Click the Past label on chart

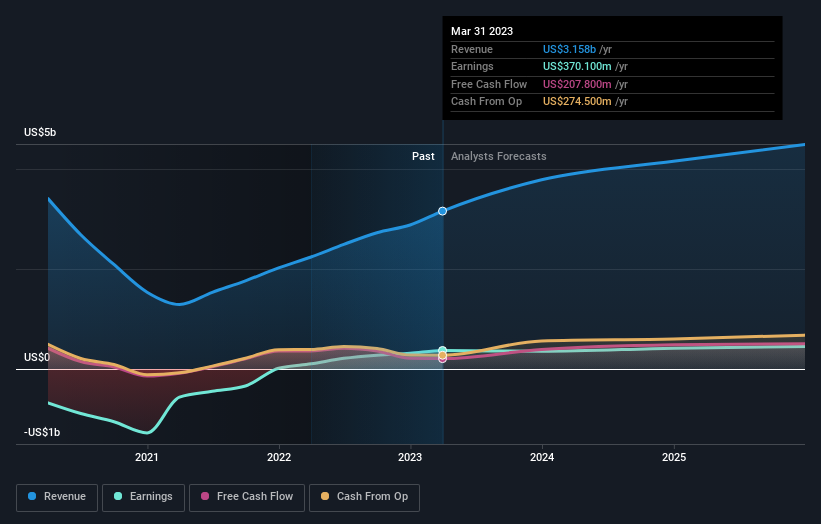point(423,156)
